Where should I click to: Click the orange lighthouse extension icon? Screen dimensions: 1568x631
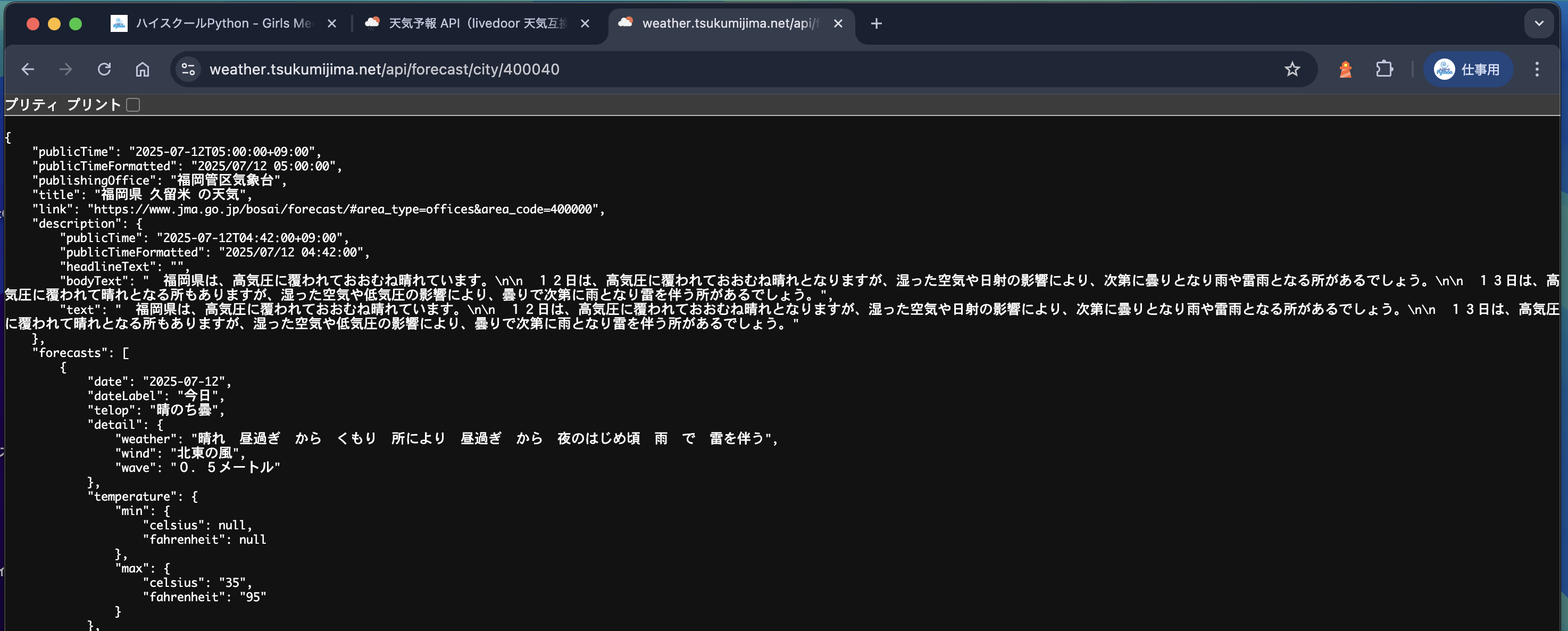coord(1345,70)
